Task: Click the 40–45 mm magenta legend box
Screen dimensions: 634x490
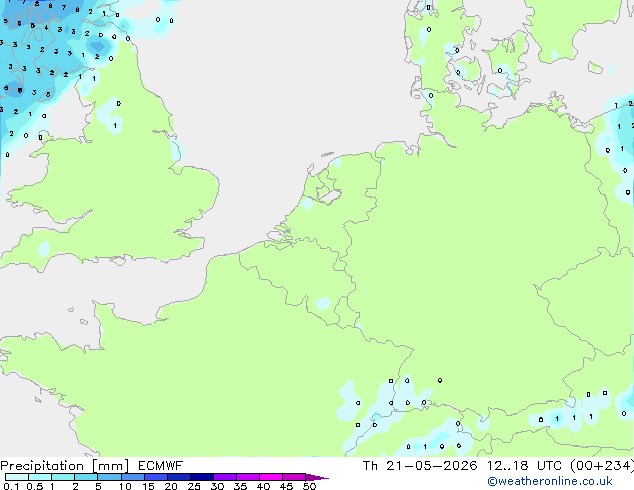Action: 271,477
